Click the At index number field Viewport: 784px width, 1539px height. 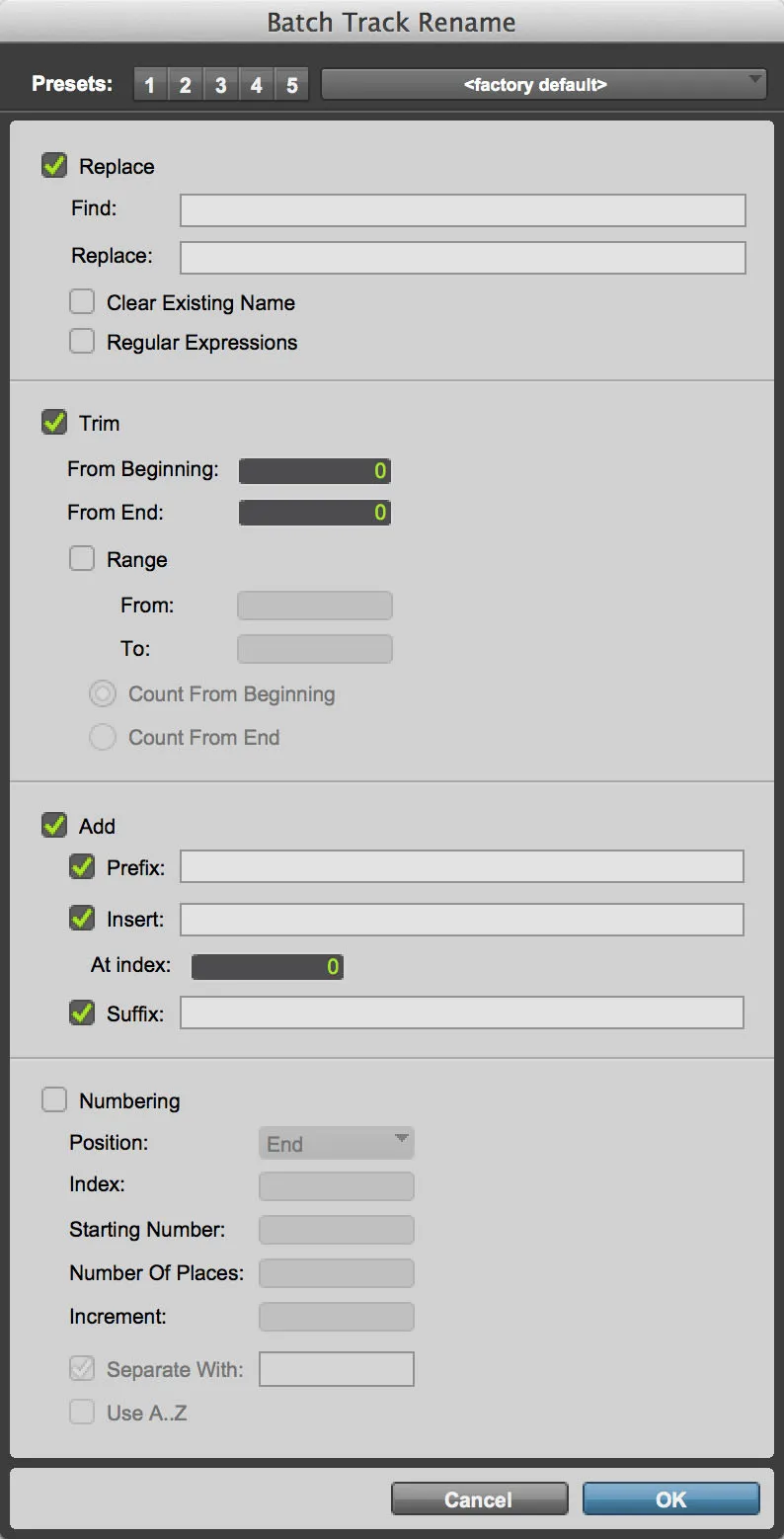tap(268, 967)
